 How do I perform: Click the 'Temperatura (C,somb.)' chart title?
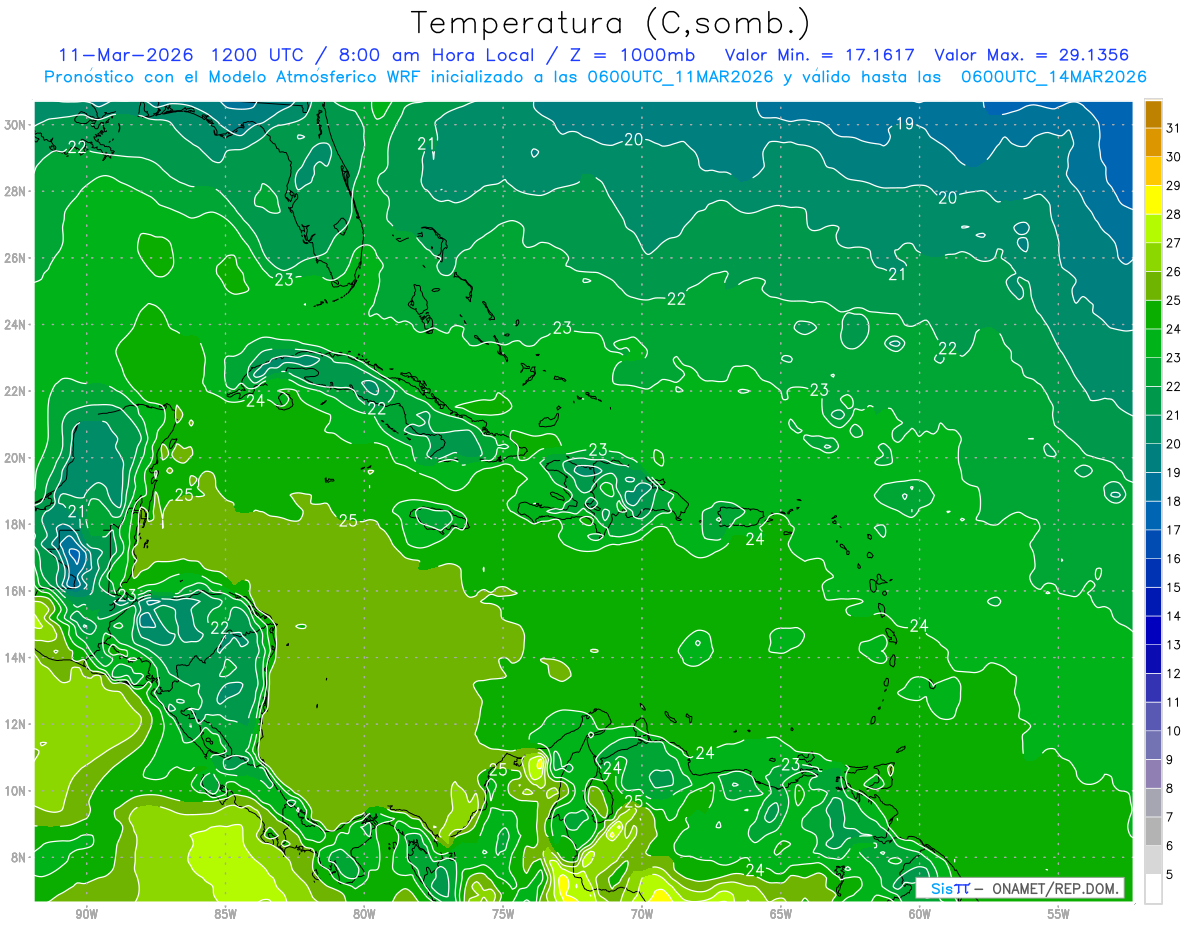pos(610,23)
